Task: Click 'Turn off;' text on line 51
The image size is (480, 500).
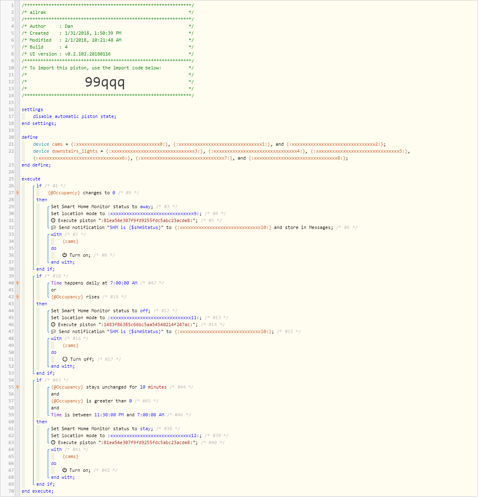Action: [82, 359]
